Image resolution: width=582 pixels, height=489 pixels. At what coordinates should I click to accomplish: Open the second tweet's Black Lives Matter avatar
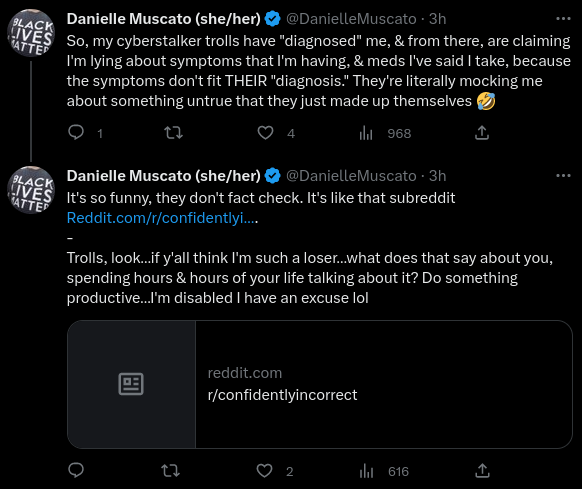click(31, 190)
